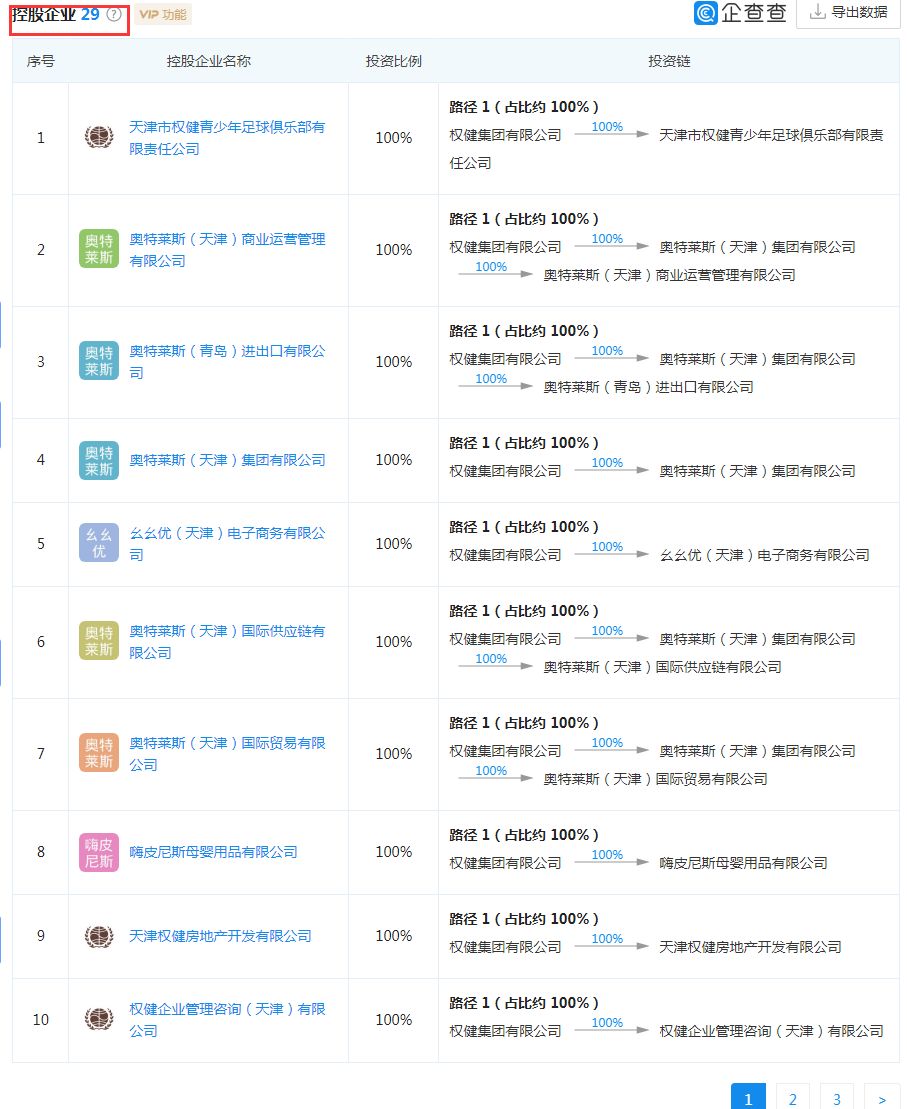Open 权健企业管理咨询（天津）有限公司 name link
The height and width of the screenshot is (1109, 907).
[227, 1020]
